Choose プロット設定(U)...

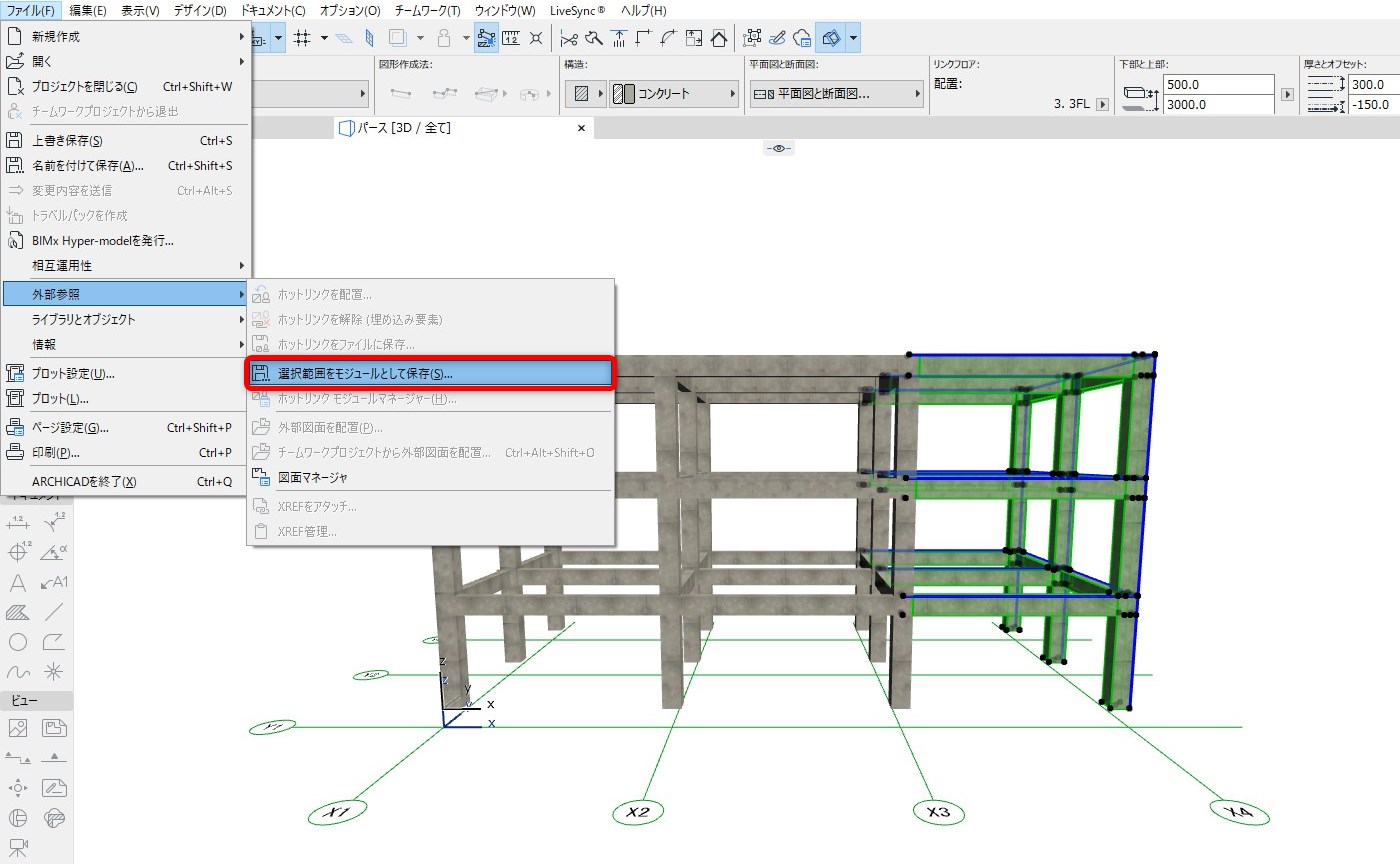tap(125, 374)
